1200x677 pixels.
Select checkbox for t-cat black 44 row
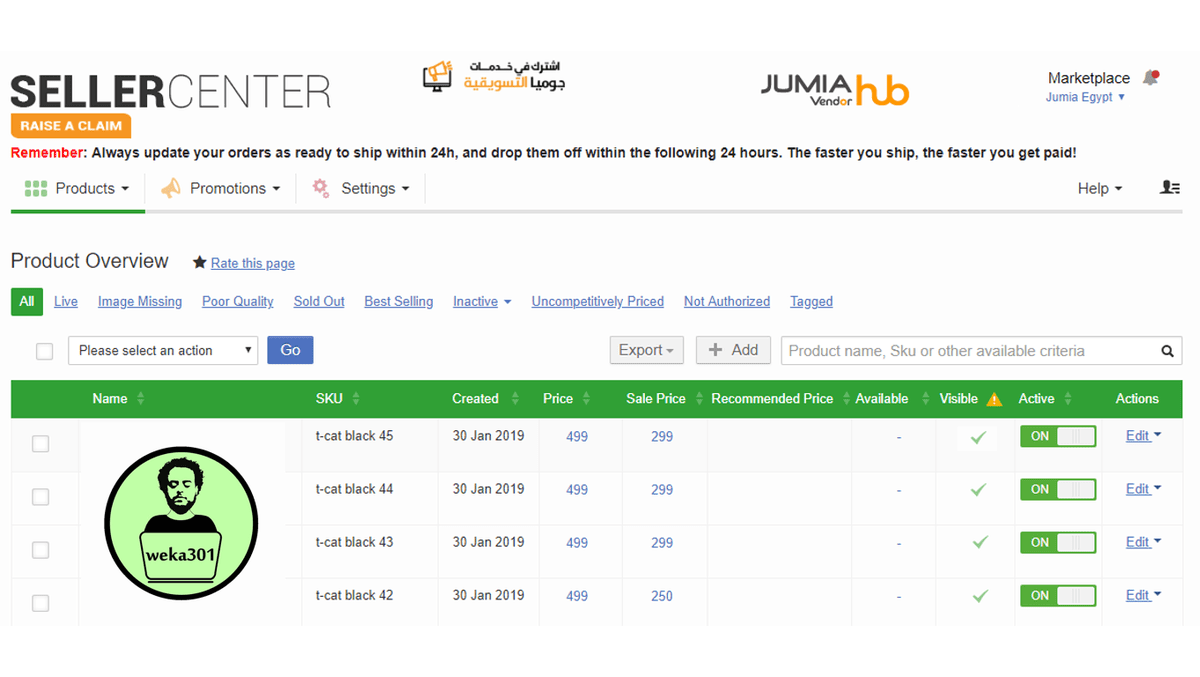pyautogui.click(x=40, y=497)
